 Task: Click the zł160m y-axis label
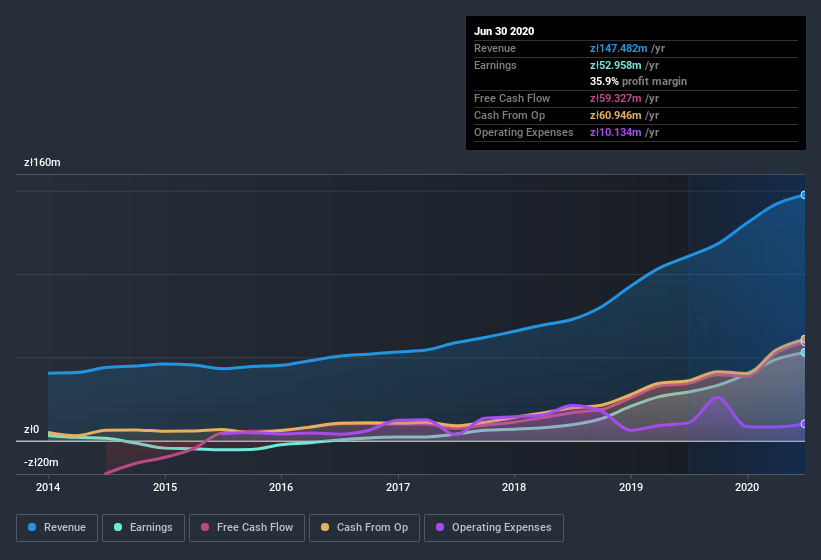tap(42, 162)
